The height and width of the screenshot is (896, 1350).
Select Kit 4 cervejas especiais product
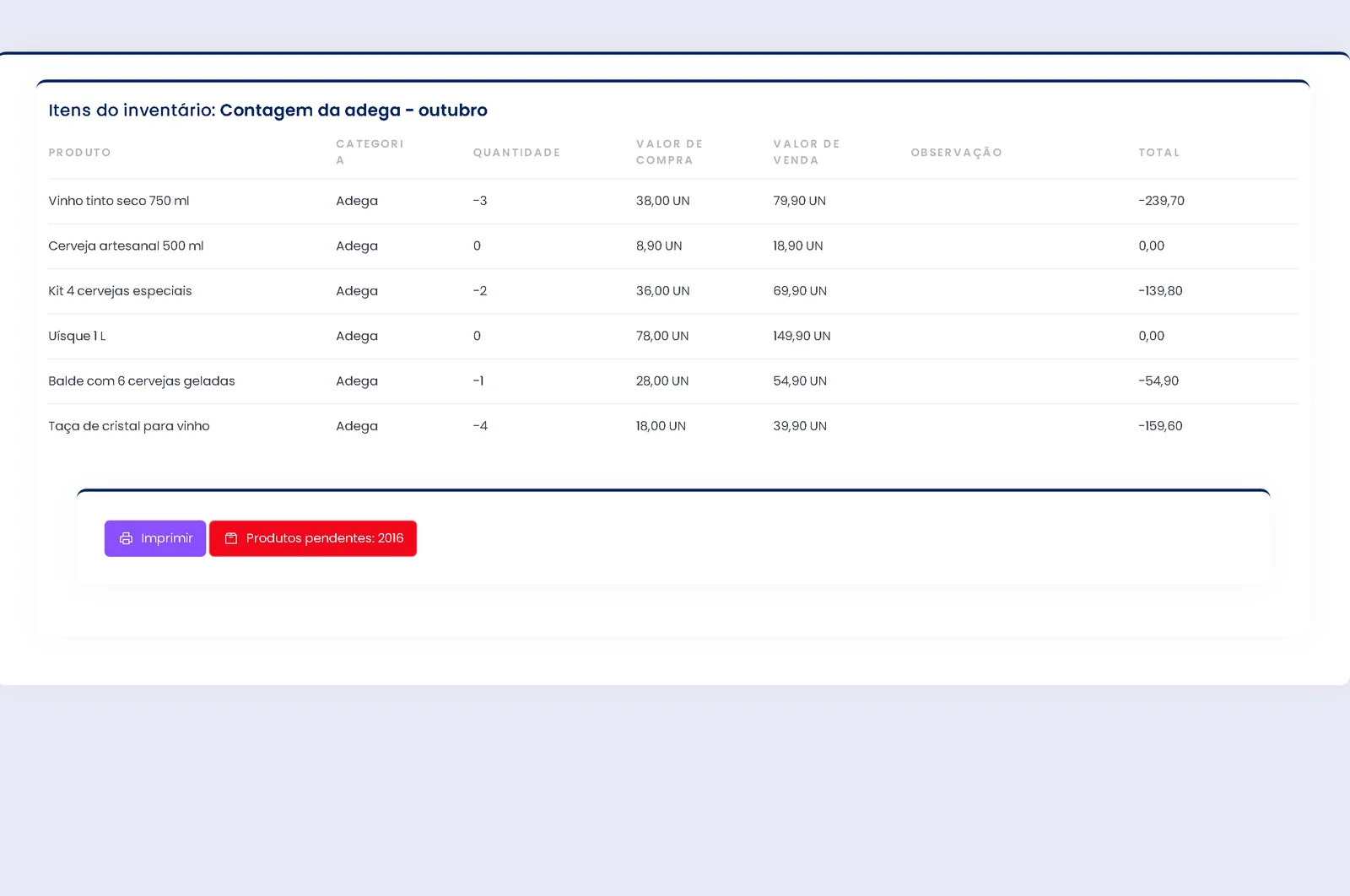click(120, 291)
